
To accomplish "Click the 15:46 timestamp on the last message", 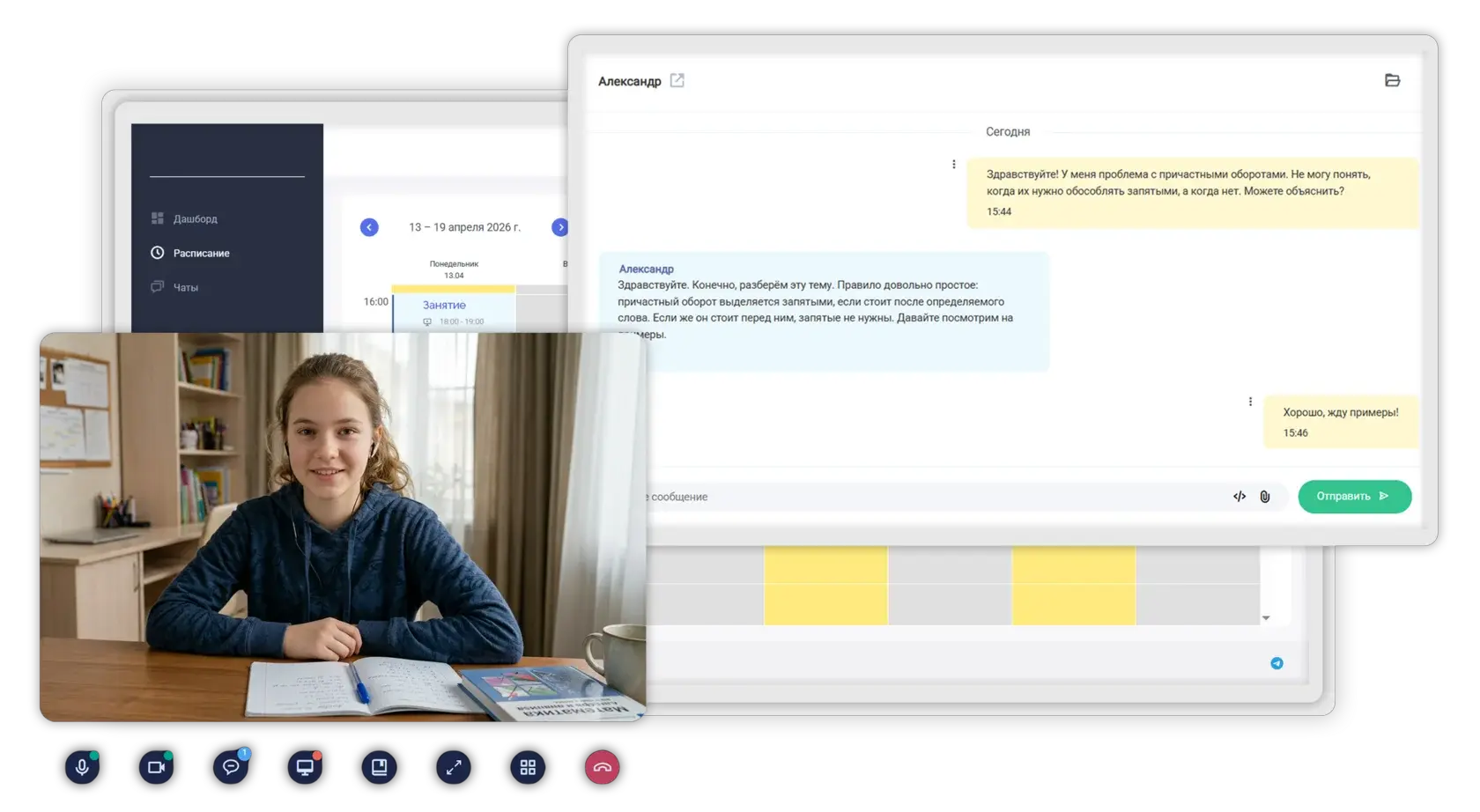I will [1295, 432].
